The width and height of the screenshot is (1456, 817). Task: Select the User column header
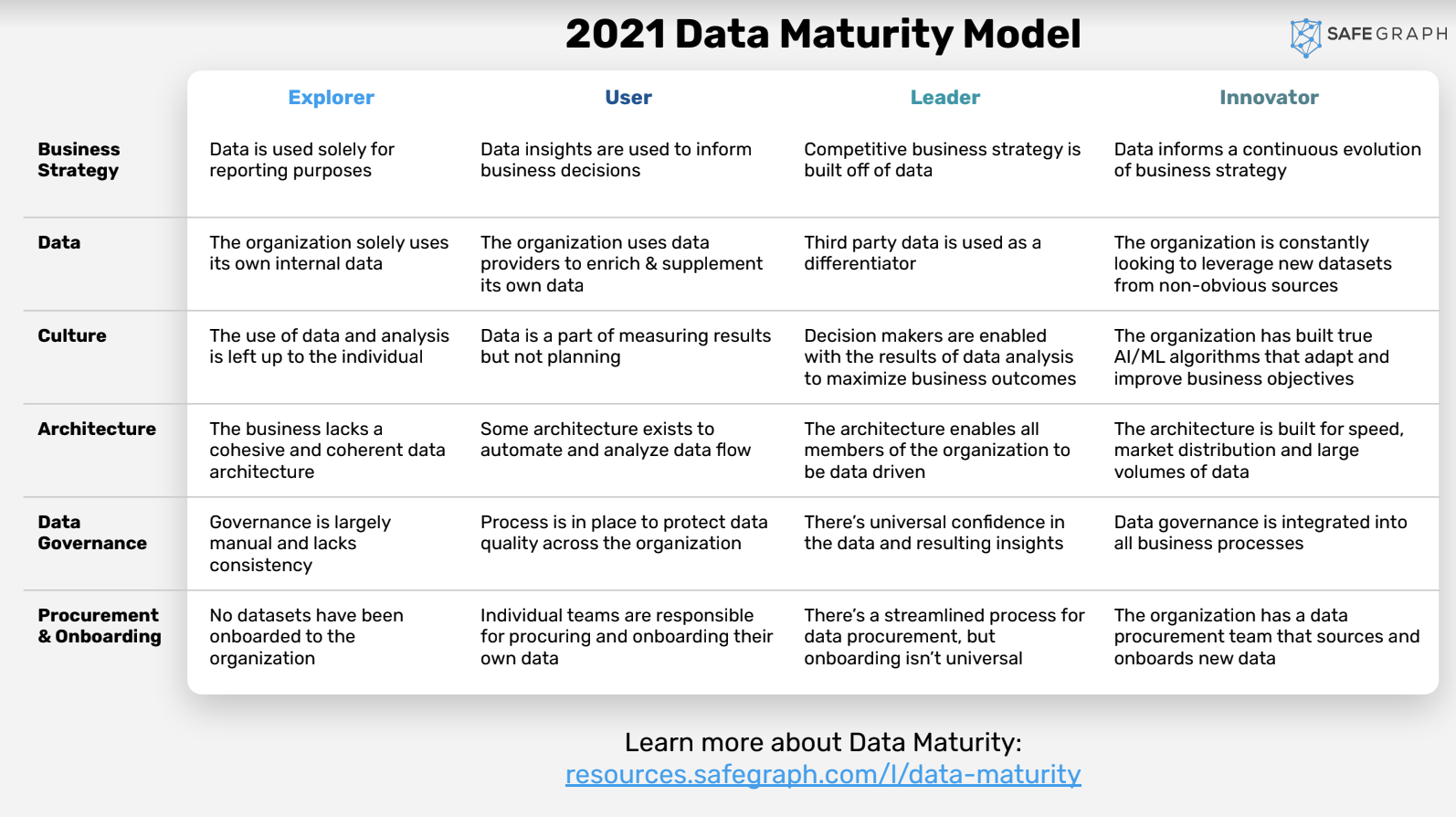[628, 98]
